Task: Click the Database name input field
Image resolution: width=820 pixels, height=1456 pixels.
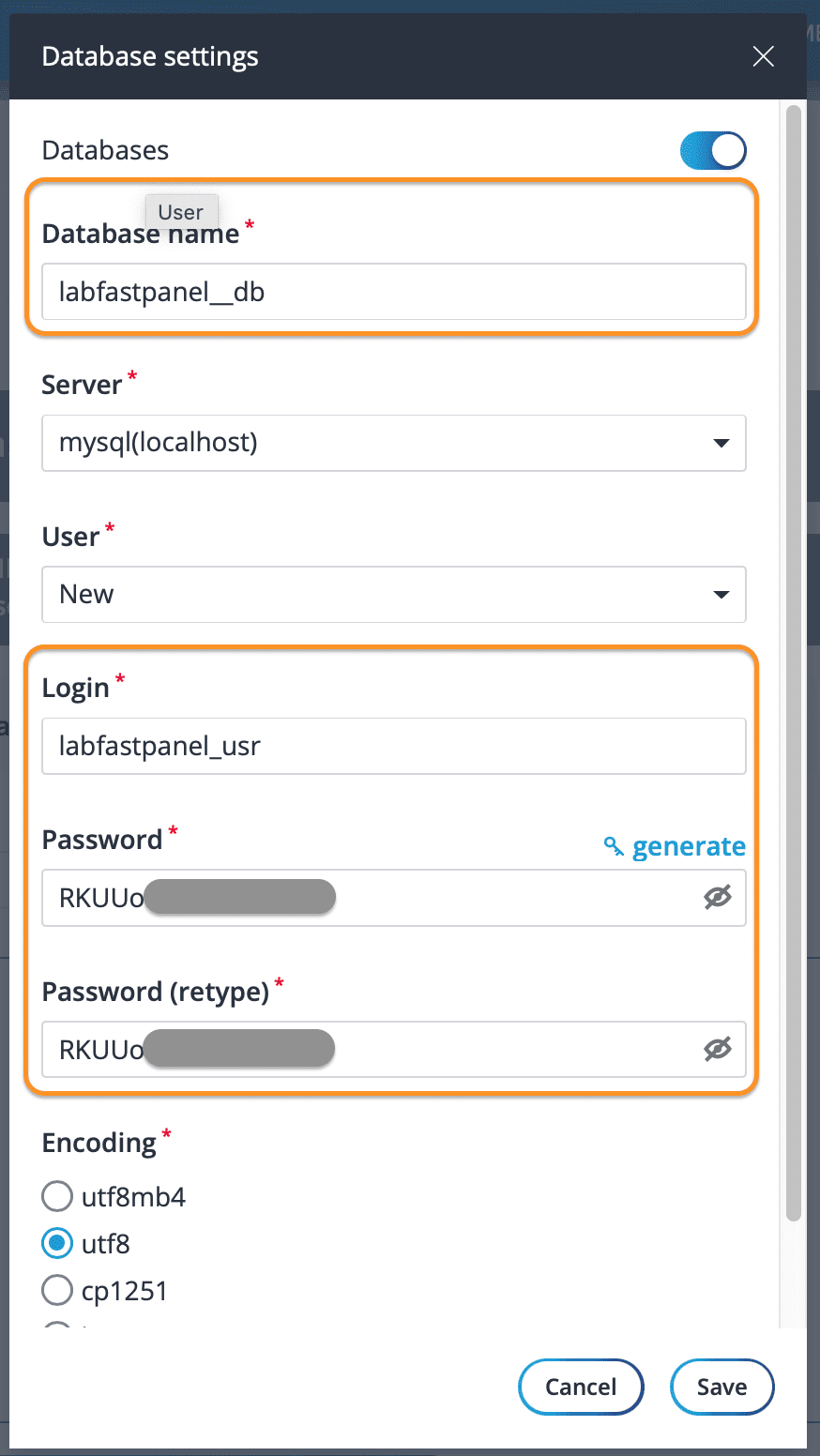Action: pyautogui.click(x=393, y=293)
